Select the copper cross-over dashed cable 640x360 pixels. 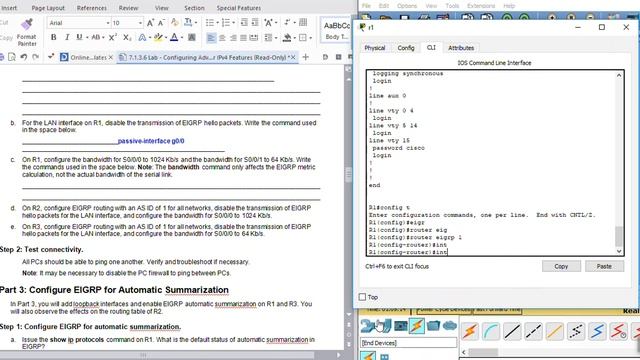click(x=533, y=331)
